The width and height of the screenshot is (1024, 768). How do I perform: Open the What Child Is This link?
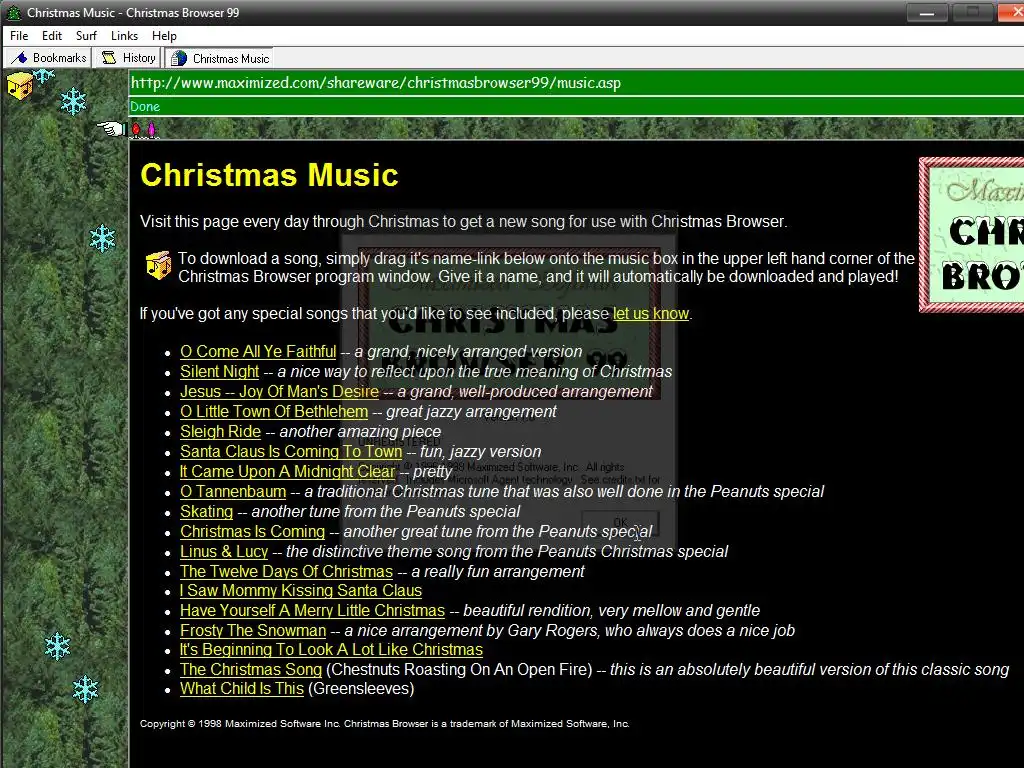(x=242, y=689)
